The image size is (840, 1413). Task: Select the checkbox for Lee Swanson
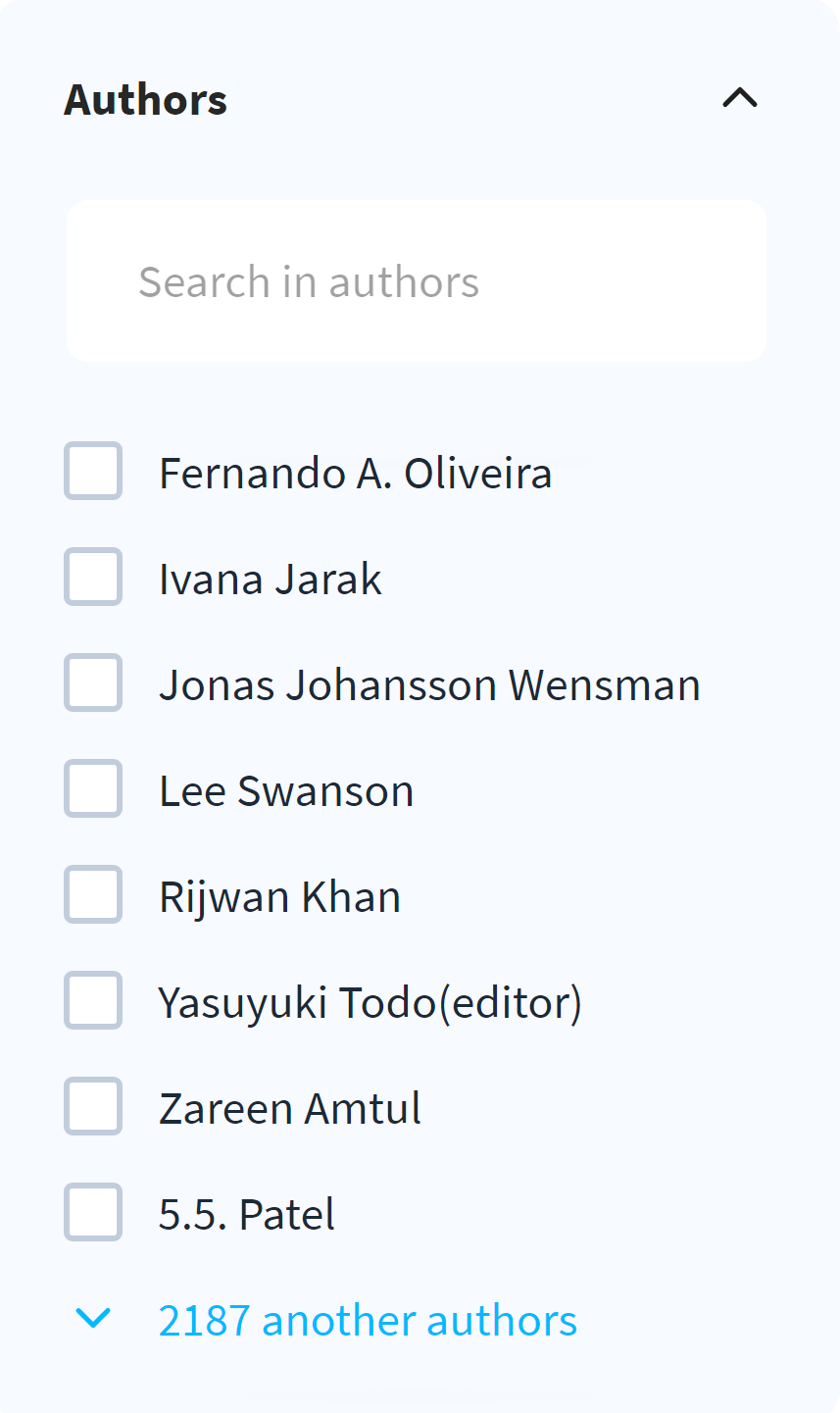pyautogui.click(x=93, y=789)
